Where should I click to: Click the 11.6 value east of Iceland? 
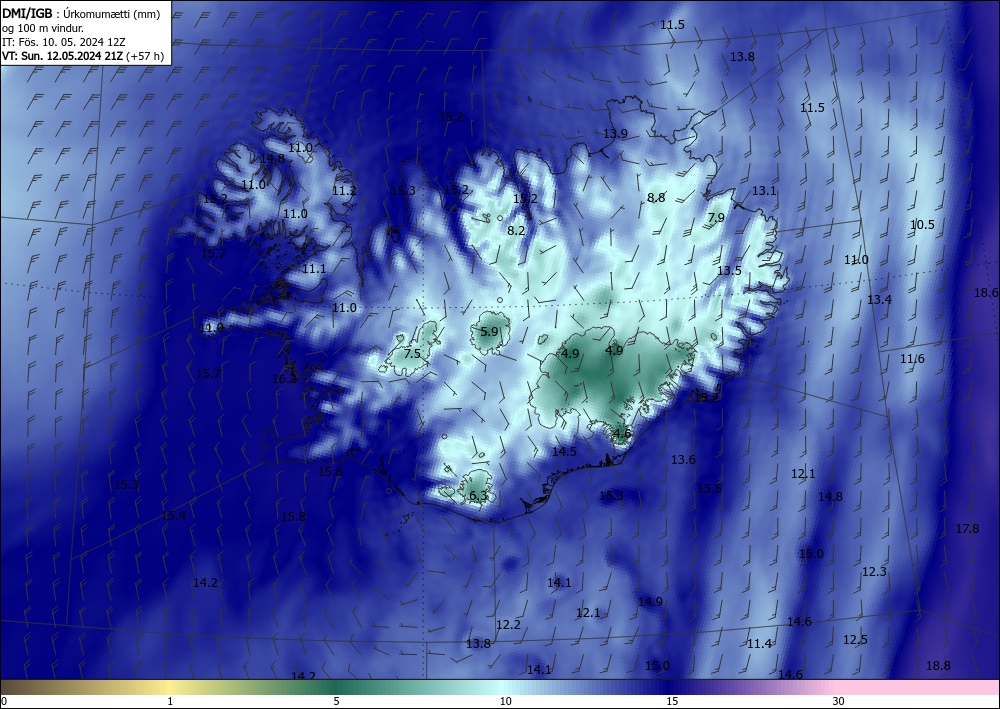913,359
